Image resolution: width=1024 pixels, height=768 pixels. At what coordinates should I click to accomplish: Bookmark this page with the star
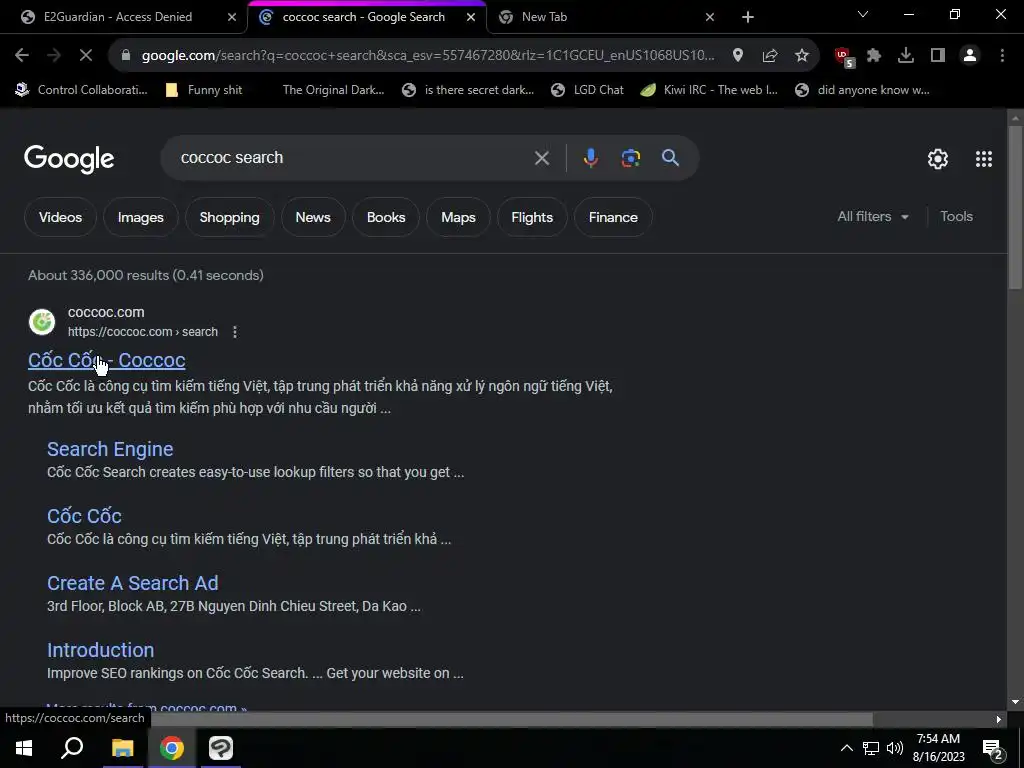[x=802, y=56]
